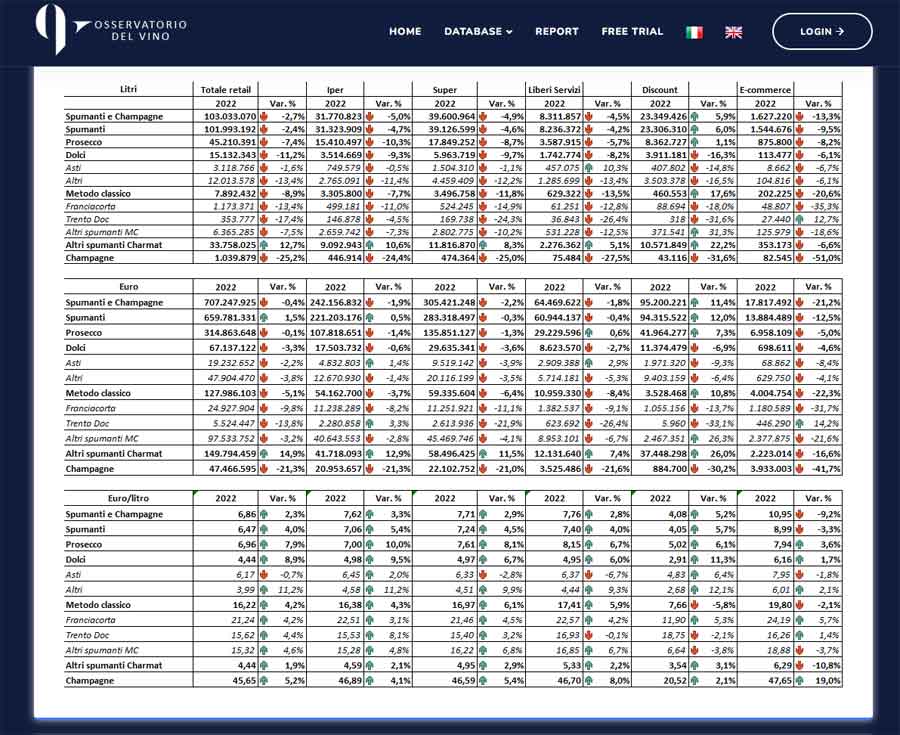Click 'Totale retail' column header
Viewport: 900px width, 735px height.
pos(226,90)
